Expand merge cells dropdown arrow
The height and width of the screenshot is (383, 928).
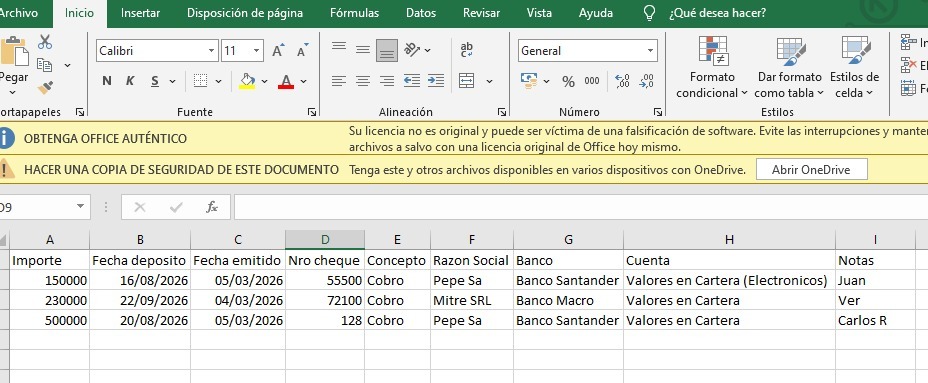[x=489, y=81]
